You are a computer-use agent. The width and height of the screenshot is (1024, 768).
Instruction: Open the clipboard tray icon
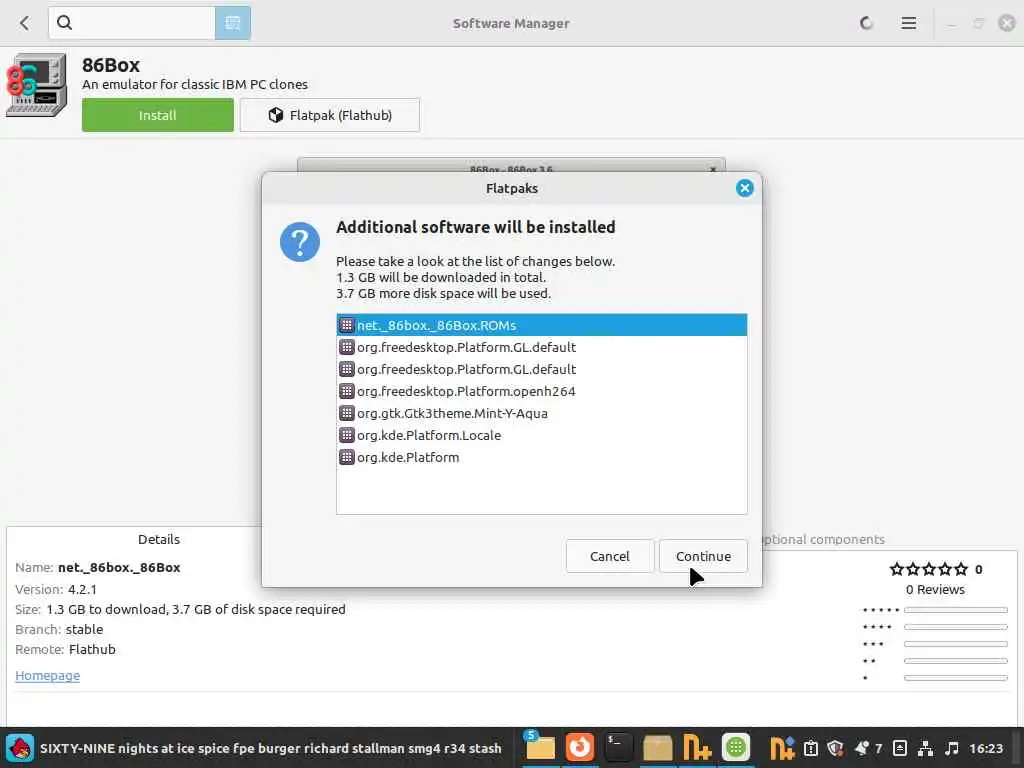click(810, 748)
